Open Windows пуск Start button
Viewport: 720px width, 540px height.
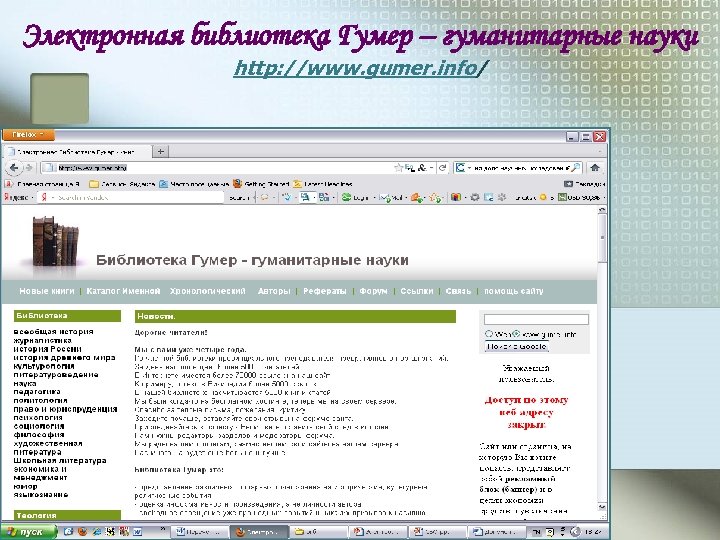(28, 532)
